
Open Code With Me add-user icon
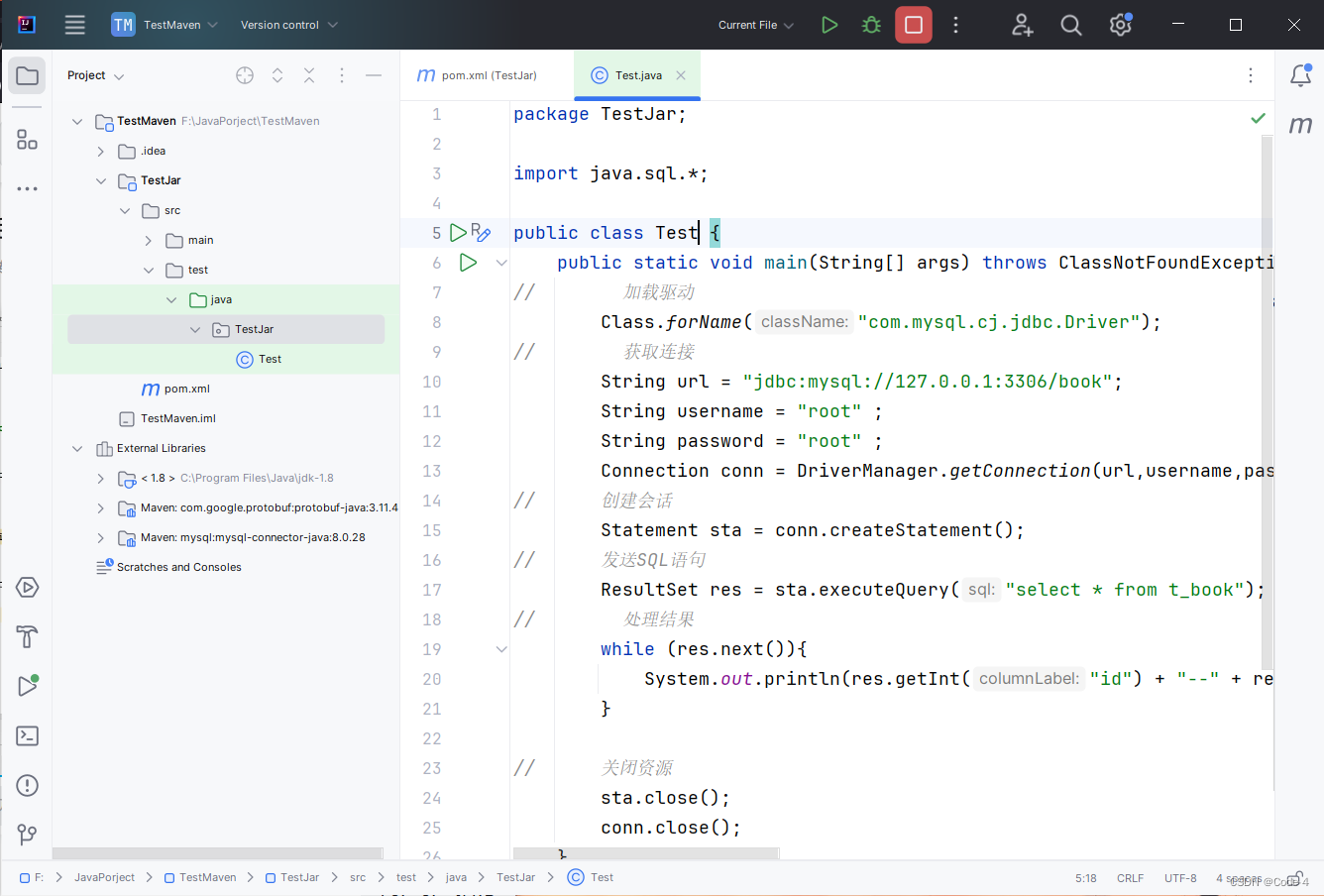(1023, 25)
